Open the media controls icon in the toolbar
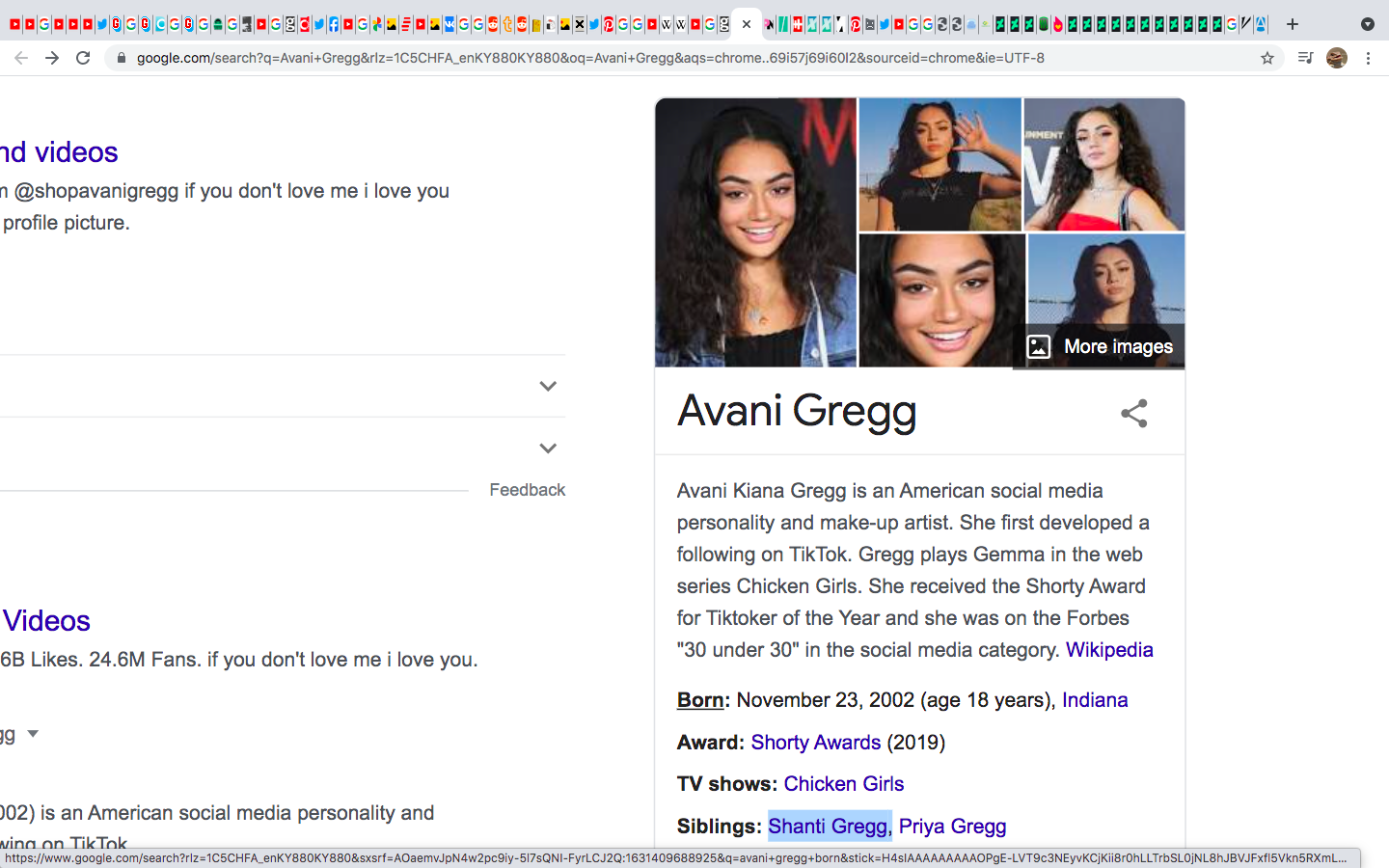The image size is (1389, 868). tap(1305, 58)
